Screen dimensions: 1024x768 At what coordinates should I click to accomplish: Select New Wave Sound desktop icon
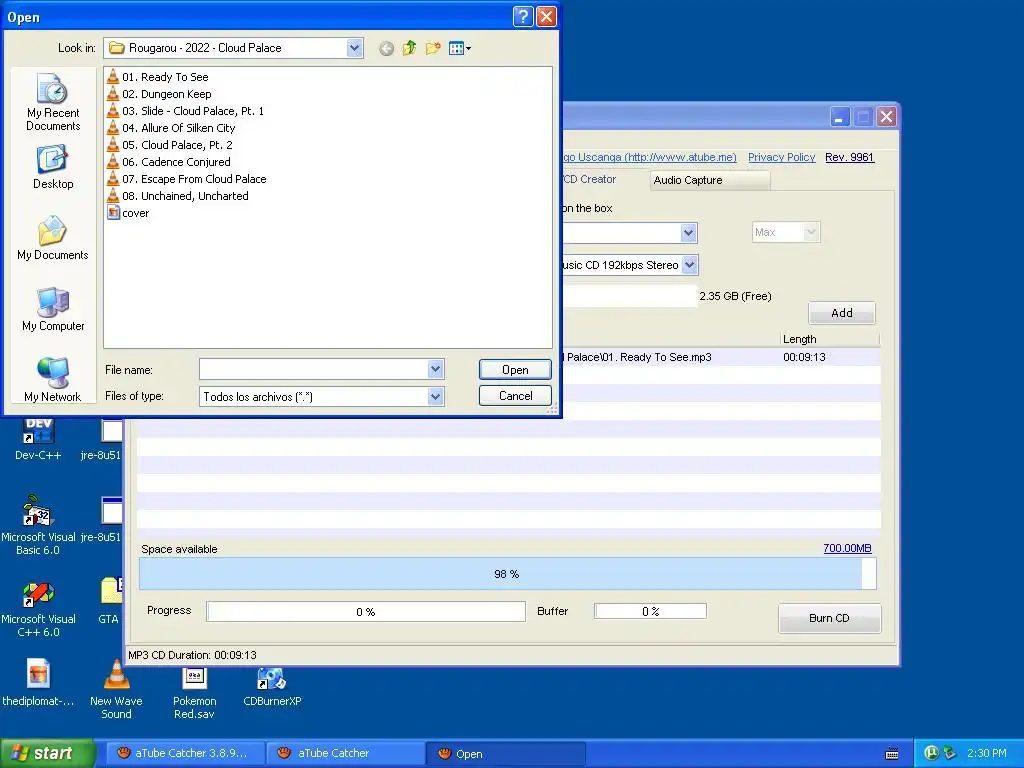[116, 690]
